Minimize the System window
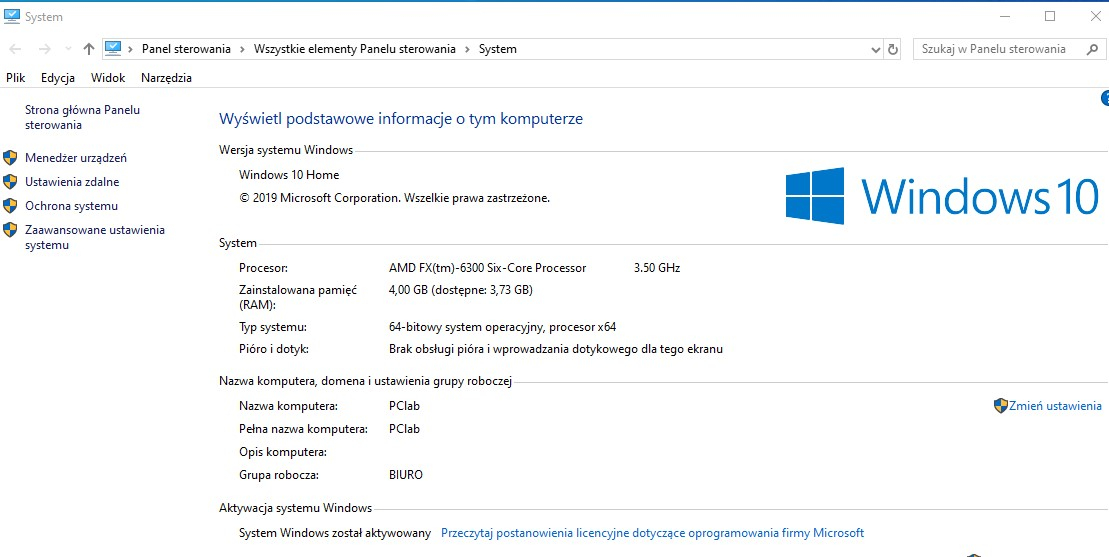 (1005, 16)
